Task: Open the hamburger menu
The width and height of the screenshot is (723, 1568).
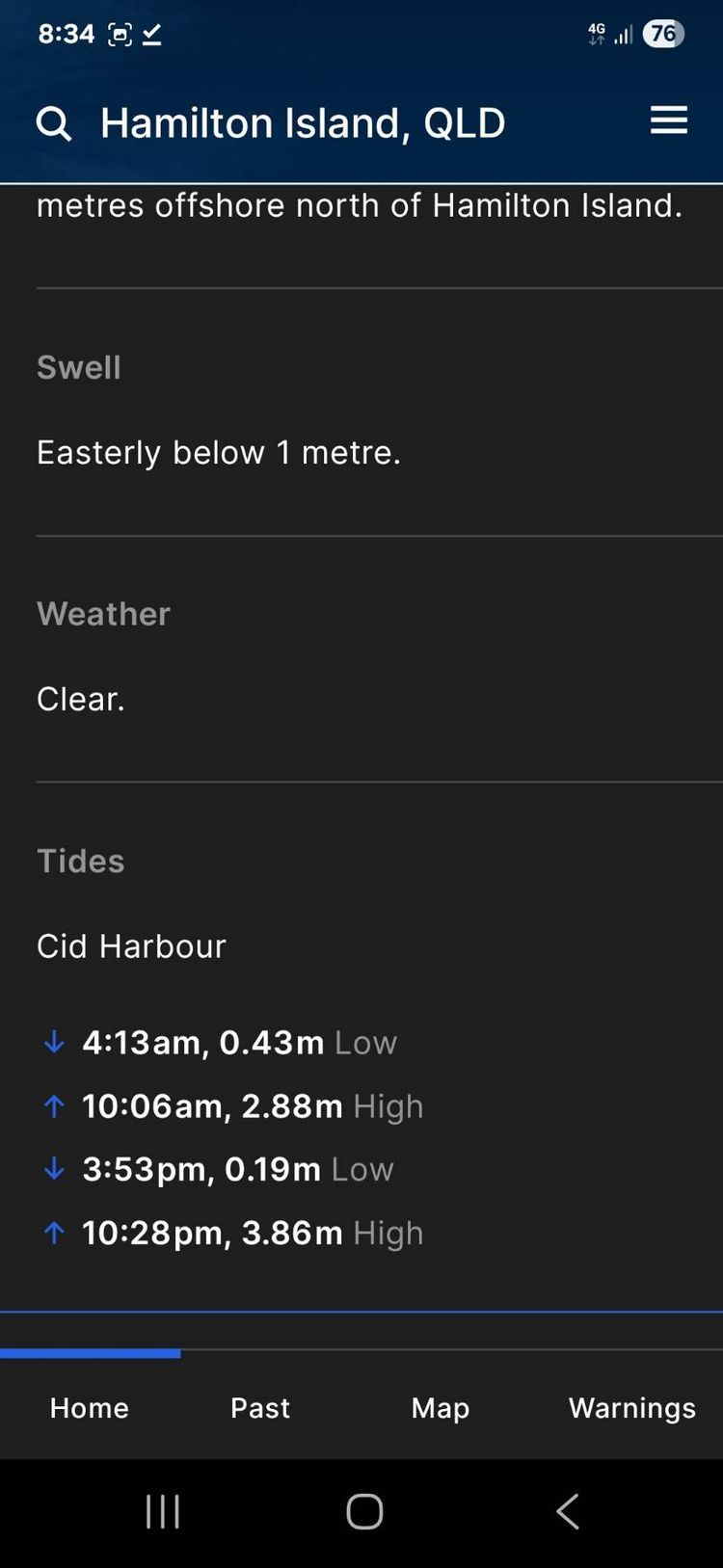Action: click(x=669, y=120)
